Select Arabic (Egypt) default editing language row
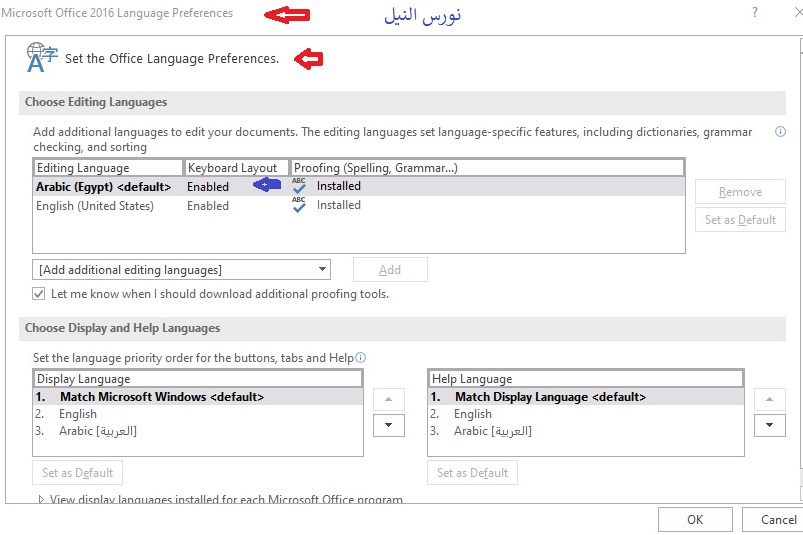 (x=103, y=187)
